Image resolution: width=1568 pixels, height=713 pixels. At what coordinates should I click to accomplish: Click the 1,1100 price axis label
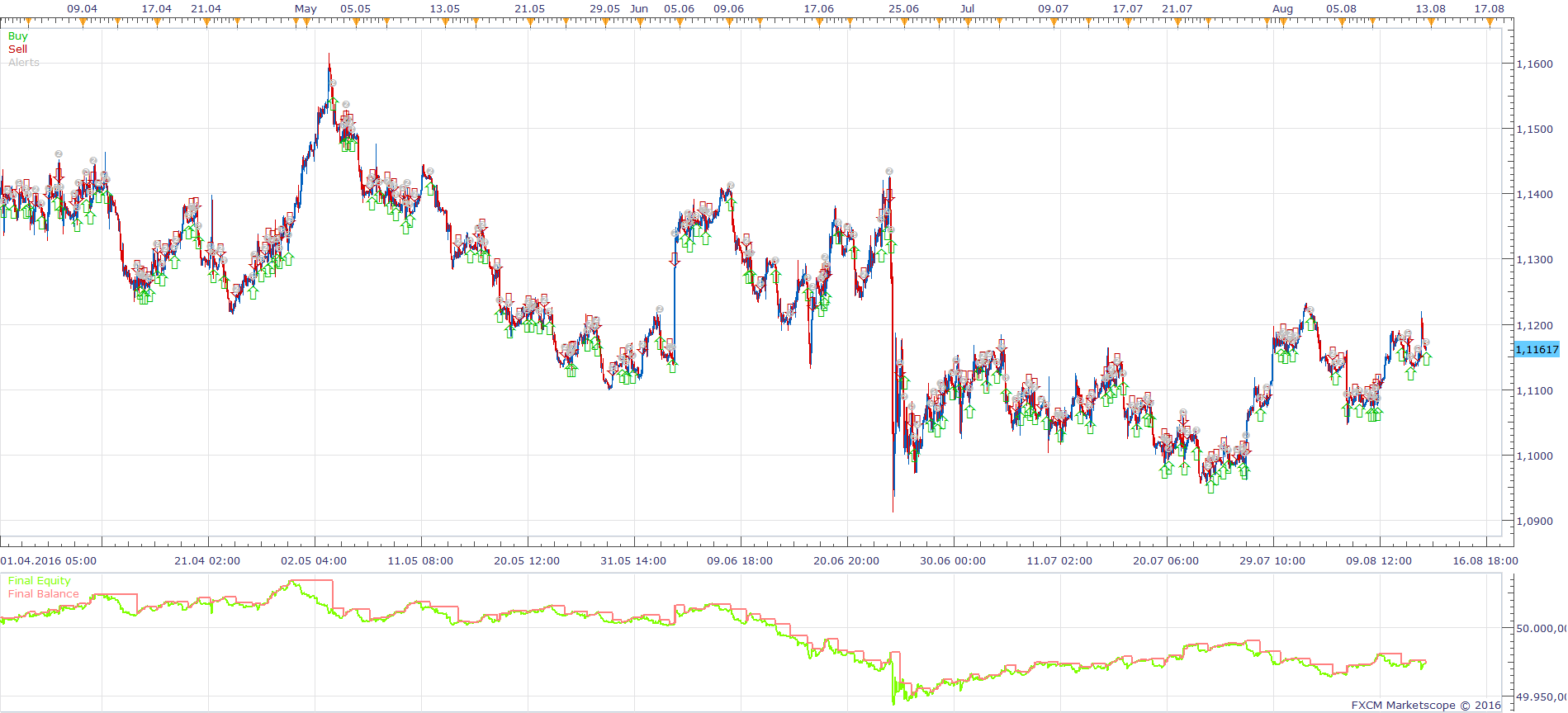tap(1535, 391)
